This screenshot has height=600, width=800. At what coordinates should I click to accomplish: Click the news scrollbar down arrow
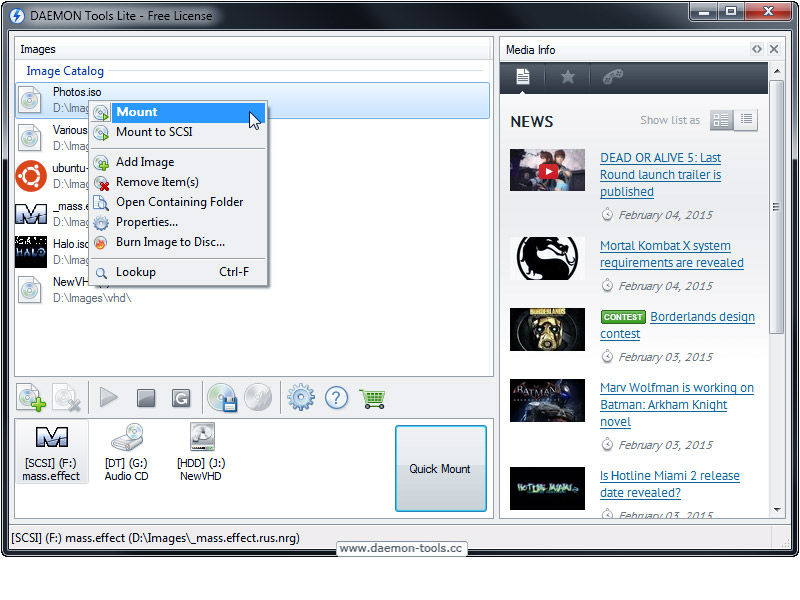click(777, 509)
